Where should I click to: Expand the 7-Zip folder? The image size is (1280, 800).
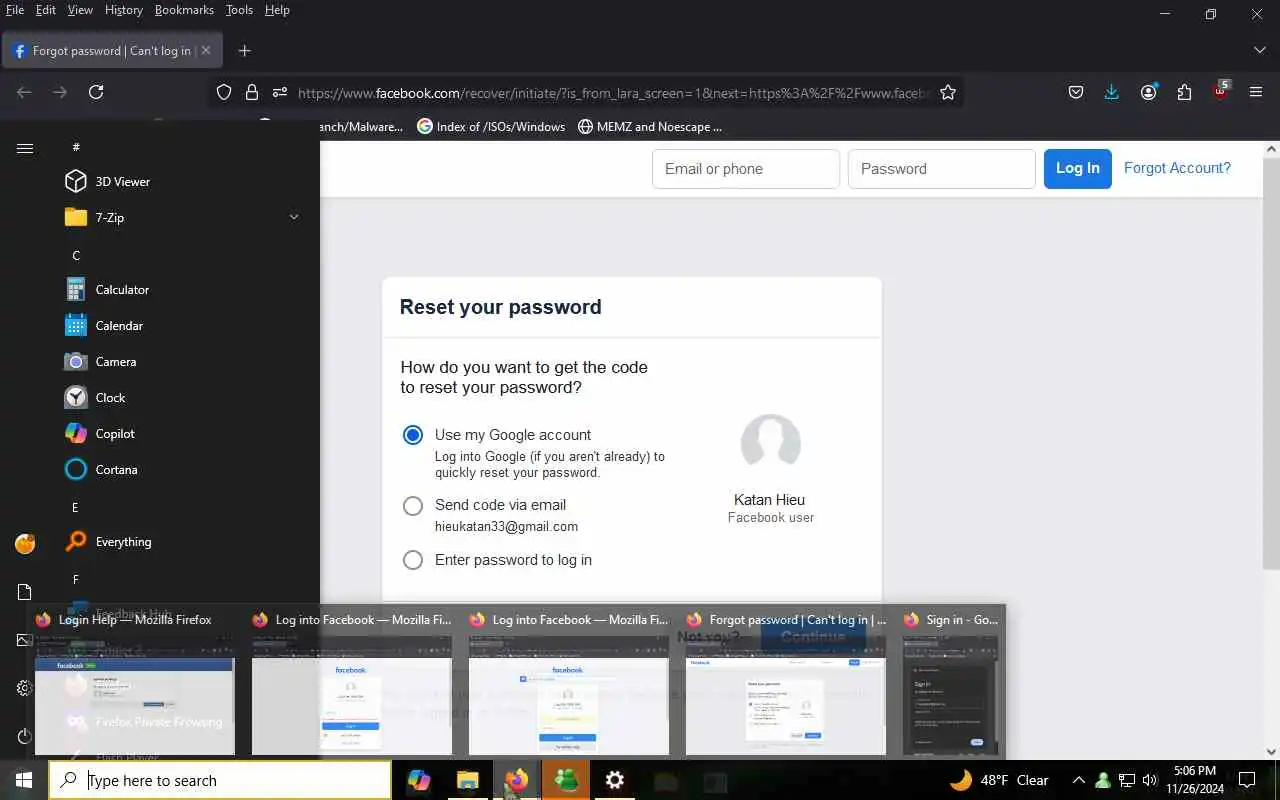coord(184,217)
